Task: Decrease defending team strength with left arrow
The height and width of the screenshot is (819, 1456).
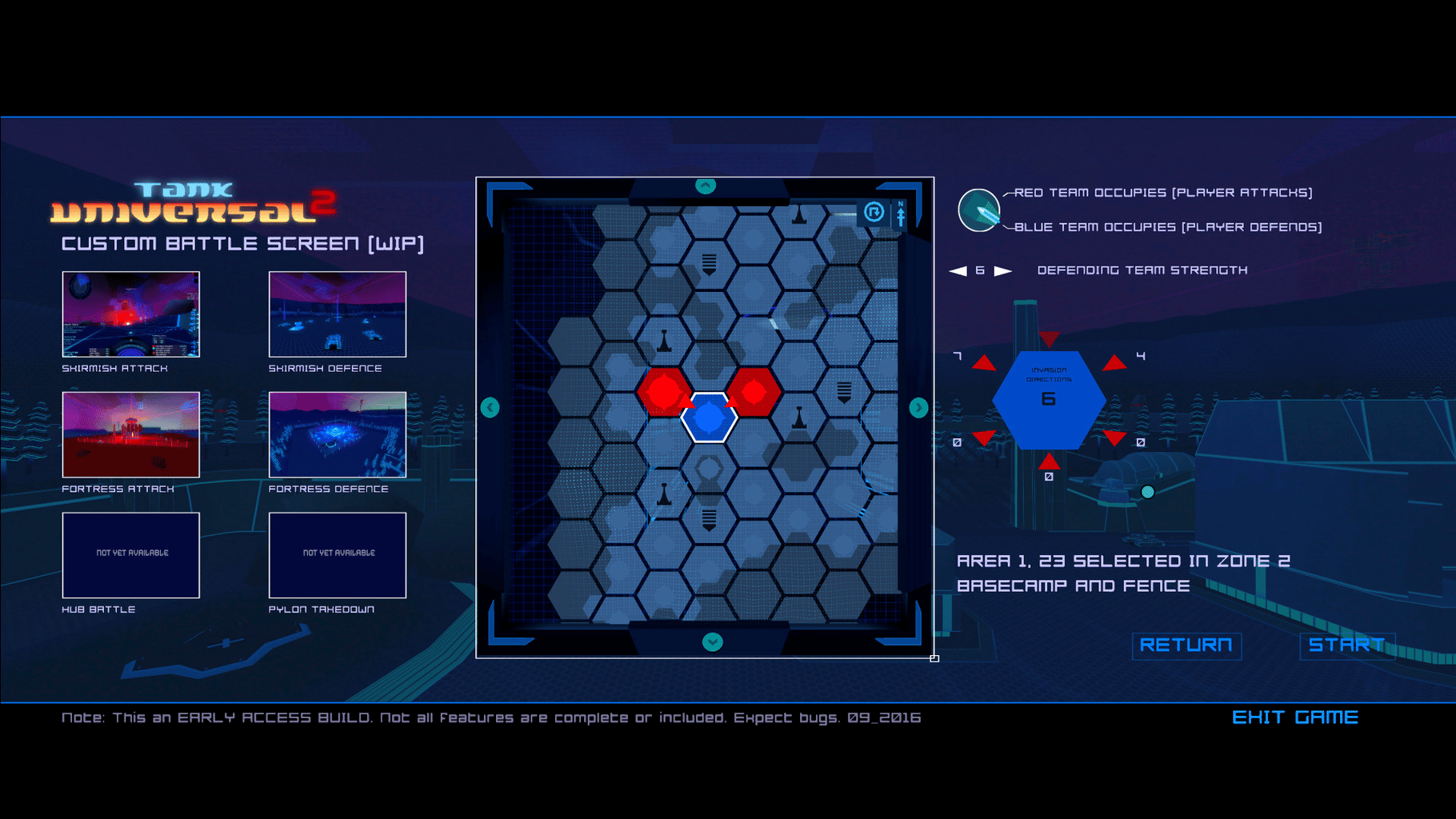Action: point(958,271)
